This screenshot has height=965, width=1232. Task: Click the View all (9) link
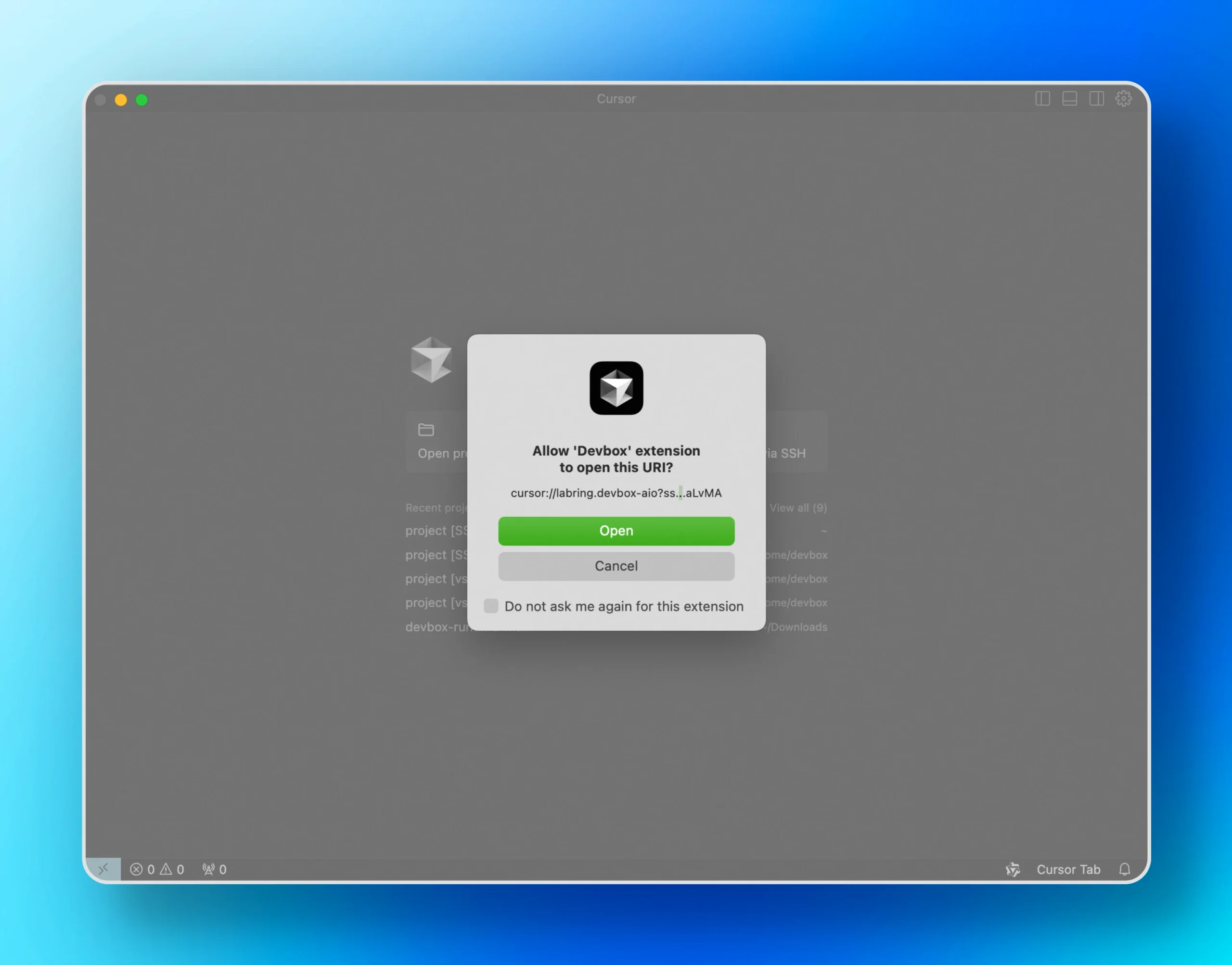click(798, 508)
